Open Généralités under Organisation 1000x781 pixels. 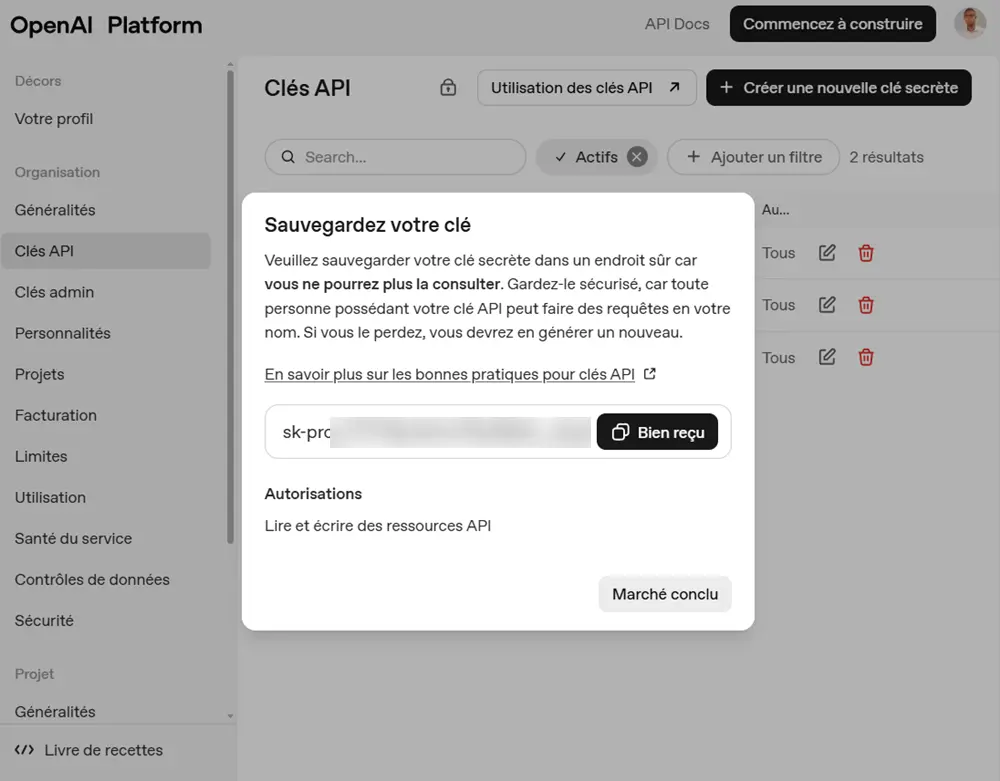tap(55, 210)
